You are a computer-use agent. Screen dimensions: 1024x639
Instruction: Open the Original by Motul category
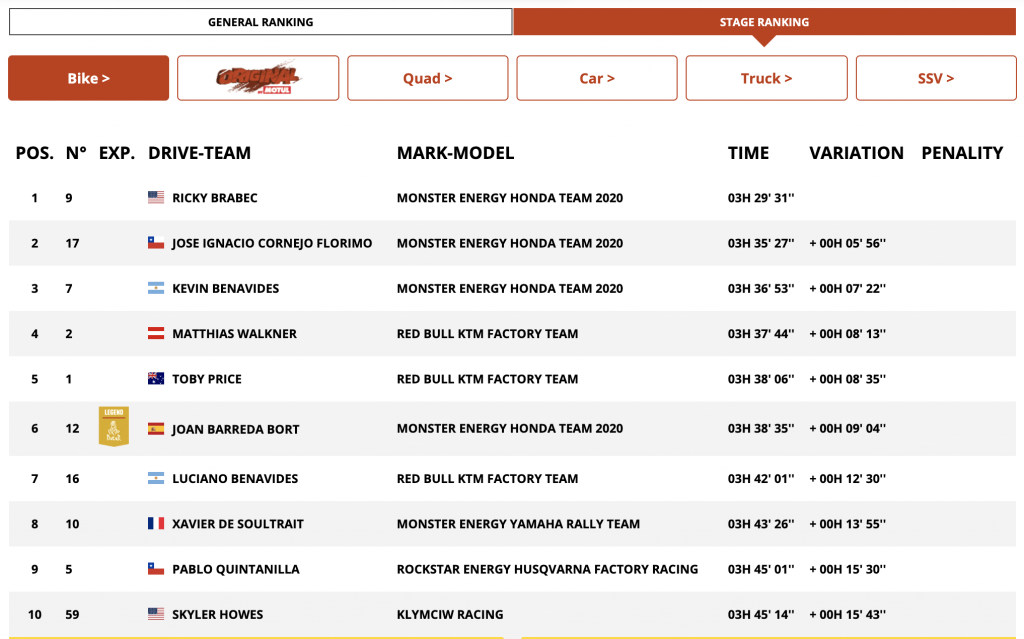coord(258,78)
